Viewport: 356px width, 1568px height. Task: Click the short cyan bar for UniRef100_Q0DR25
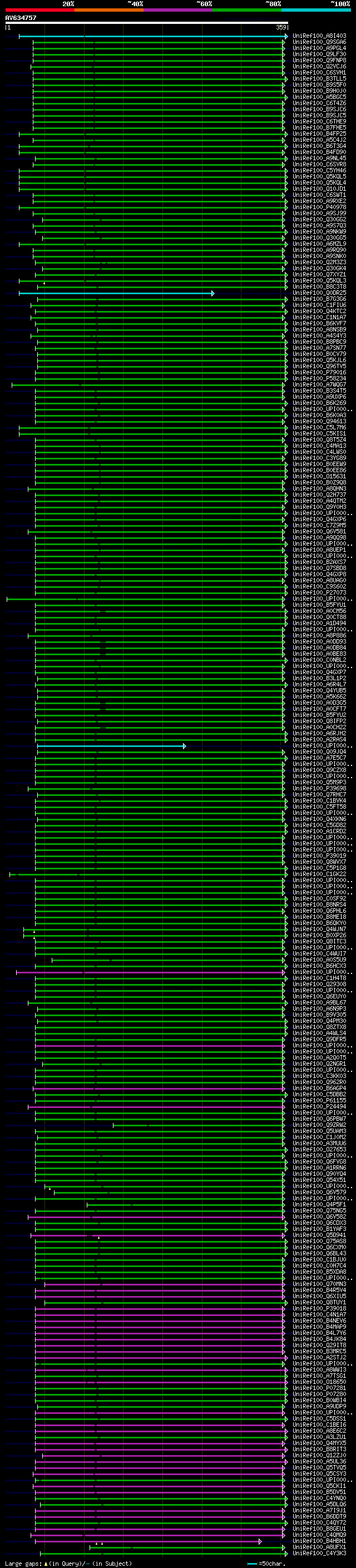(116, 293)
